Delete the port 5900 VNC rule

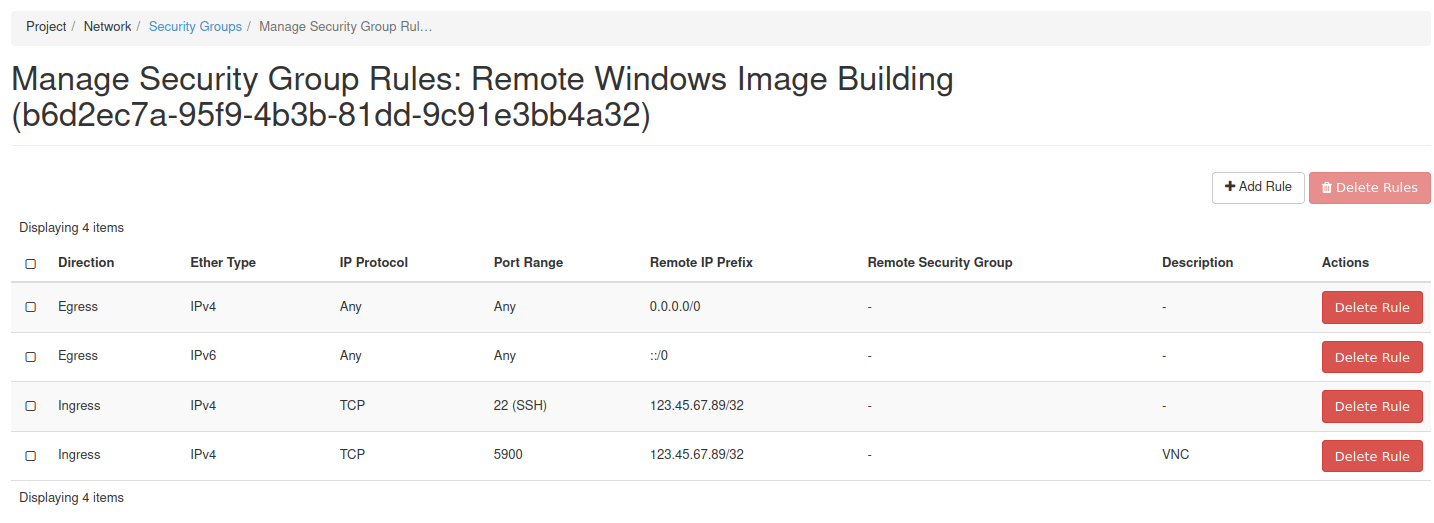[1372, 456]
